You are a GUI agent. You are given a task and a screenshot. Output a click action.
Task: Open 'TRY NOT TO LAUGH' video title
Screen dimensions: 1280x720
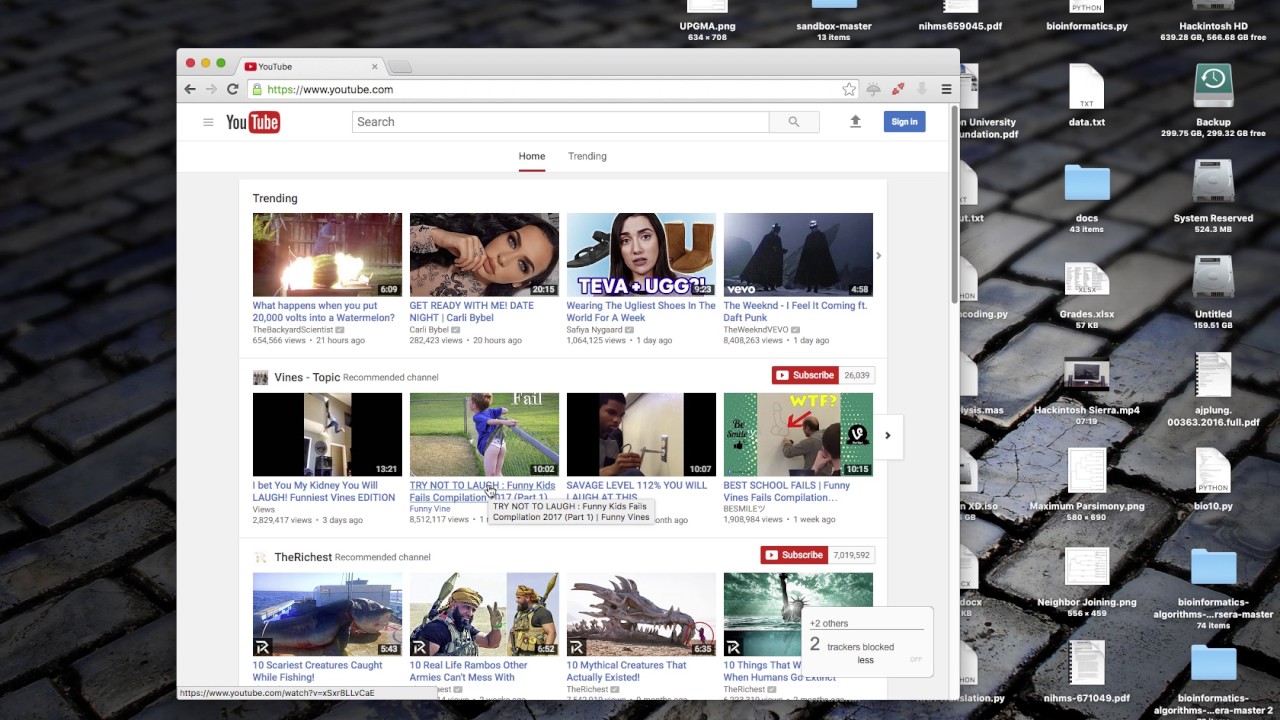482,491
